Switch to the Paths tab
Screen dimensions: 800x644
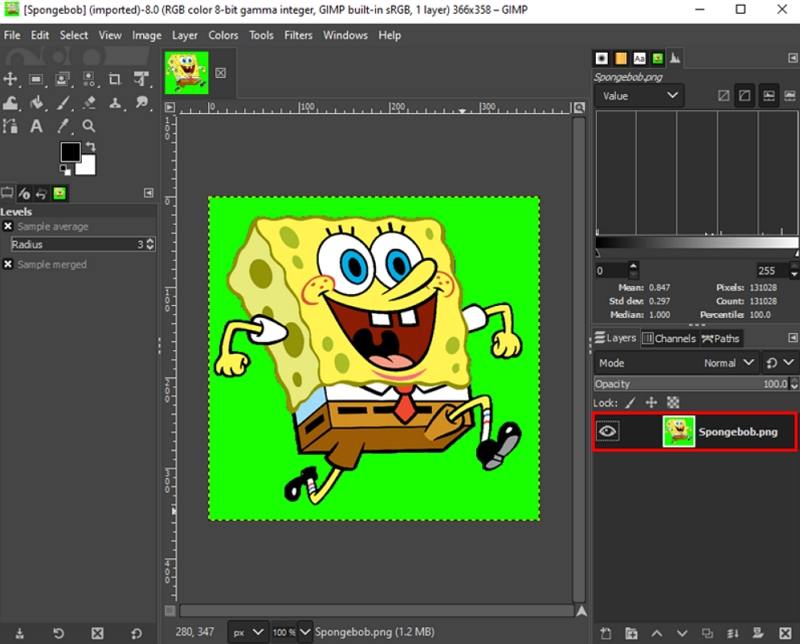click(720, 338)
